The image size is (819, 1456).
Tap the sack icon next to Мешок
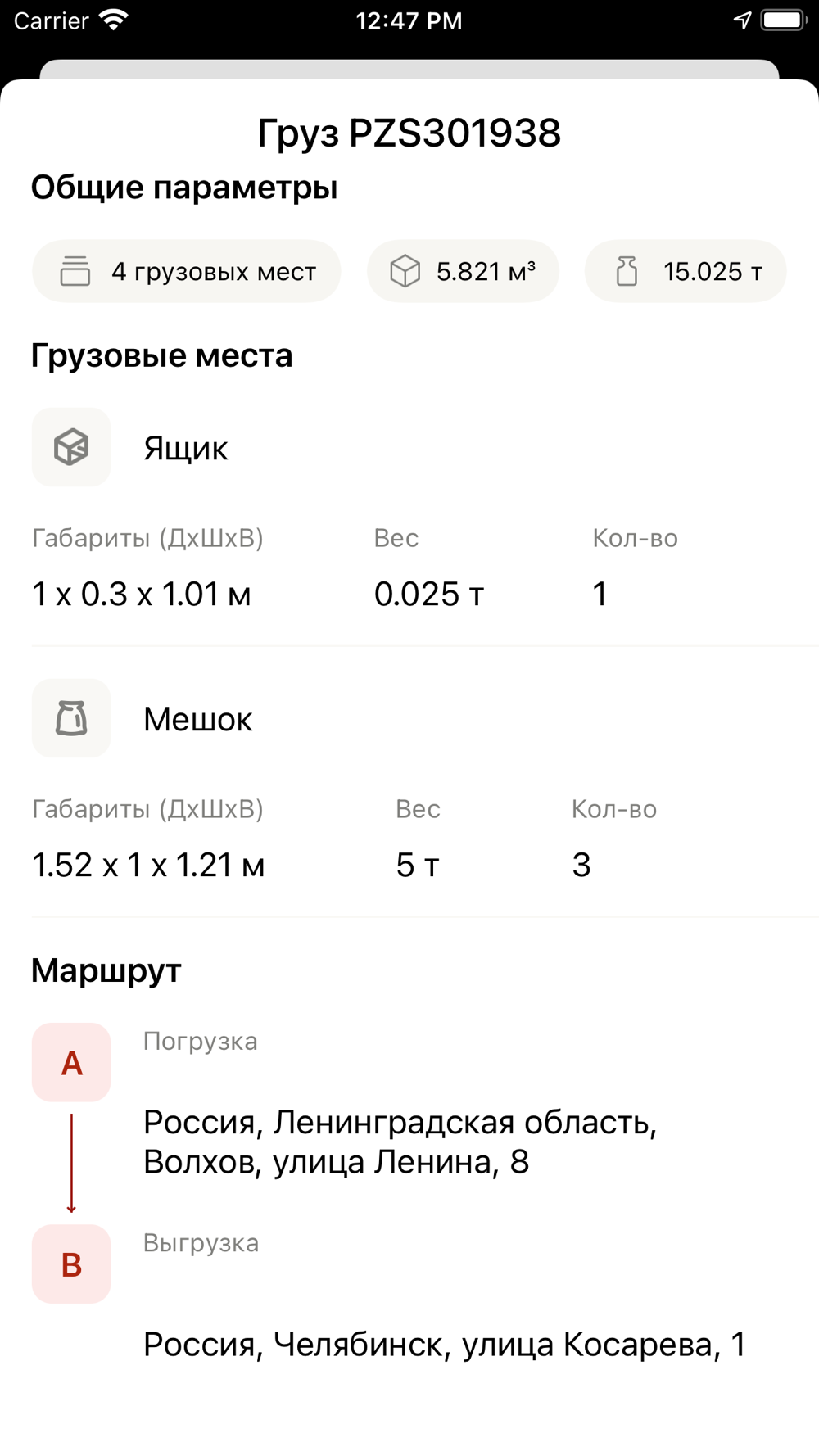click(x=71, y=718)
